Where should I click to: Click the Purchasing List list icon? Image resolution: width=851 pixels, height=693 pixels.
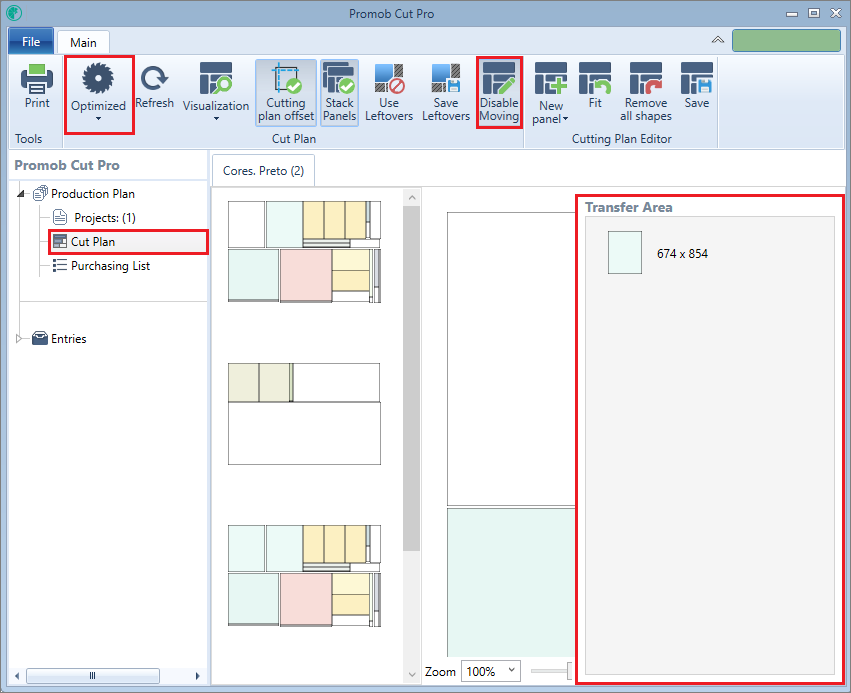pyautogui.click(x=60, y=265)
